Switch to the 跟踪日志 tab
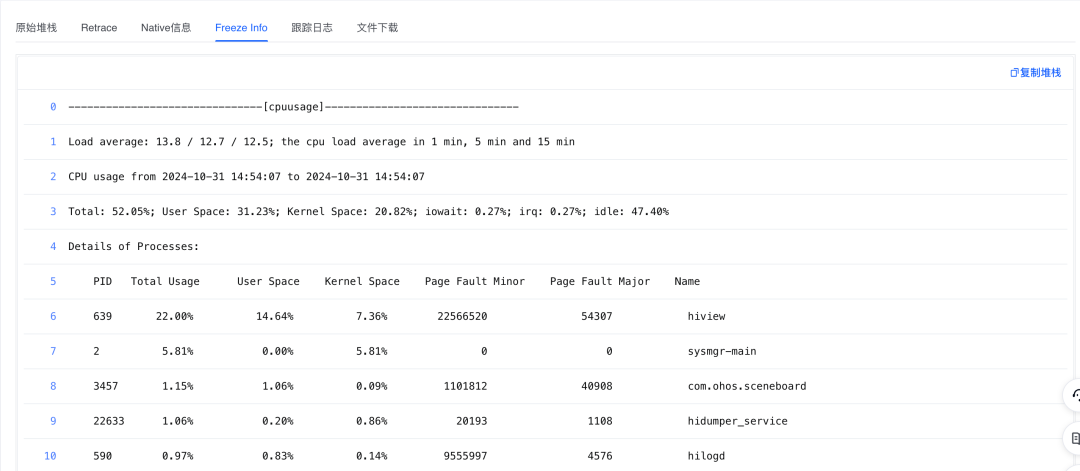1080x471 pixels. [312, 28]
